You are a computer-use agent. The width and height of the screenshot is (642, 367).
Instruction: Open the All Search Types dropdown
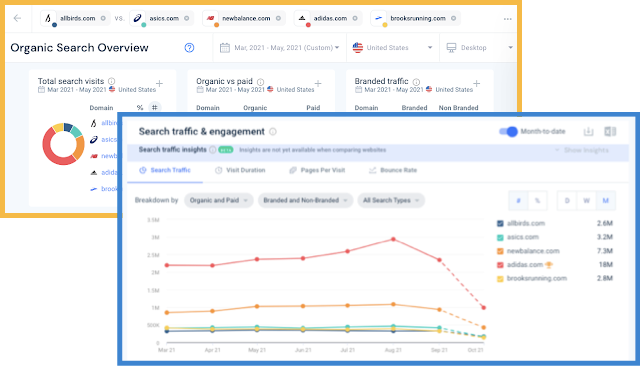click(391, 200)
